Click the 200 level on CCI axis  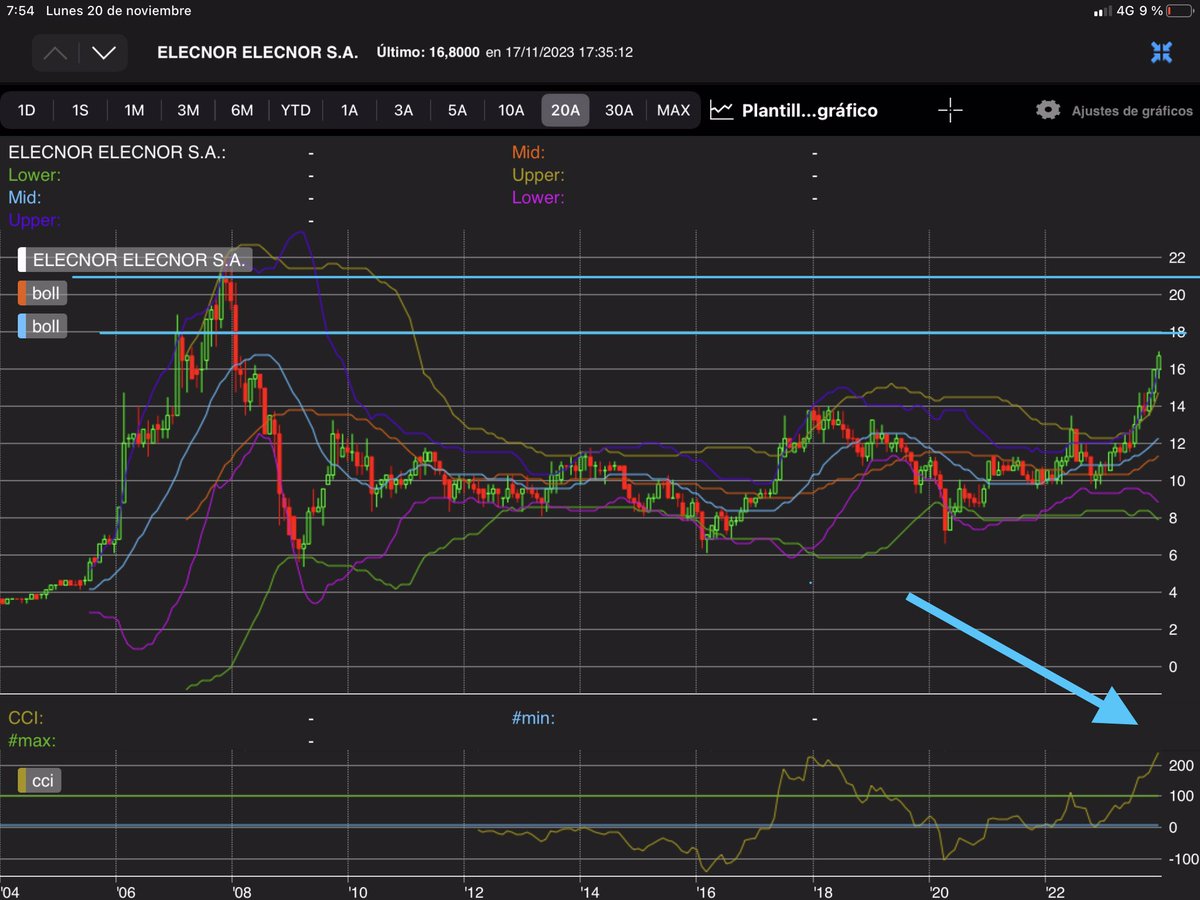click(1180, 765)
